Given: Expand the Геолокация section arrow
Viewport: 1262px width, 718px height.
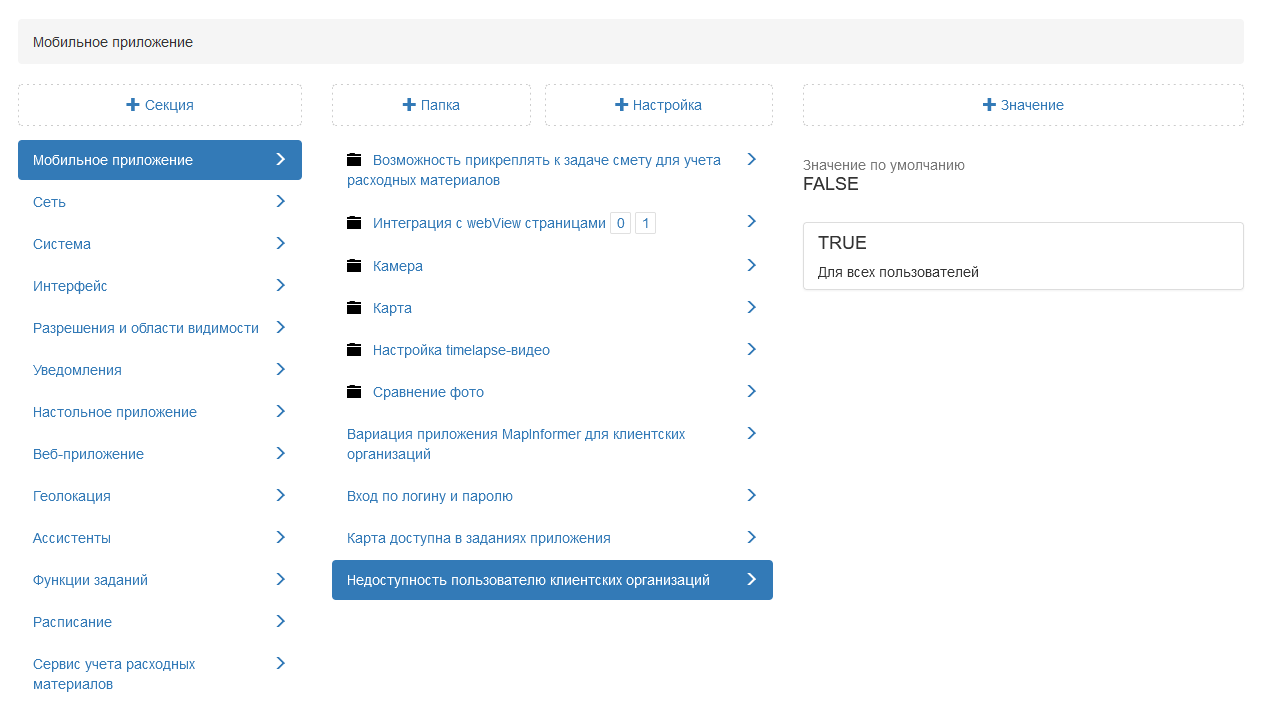Looking at the screenshot, I should point(281,495).
